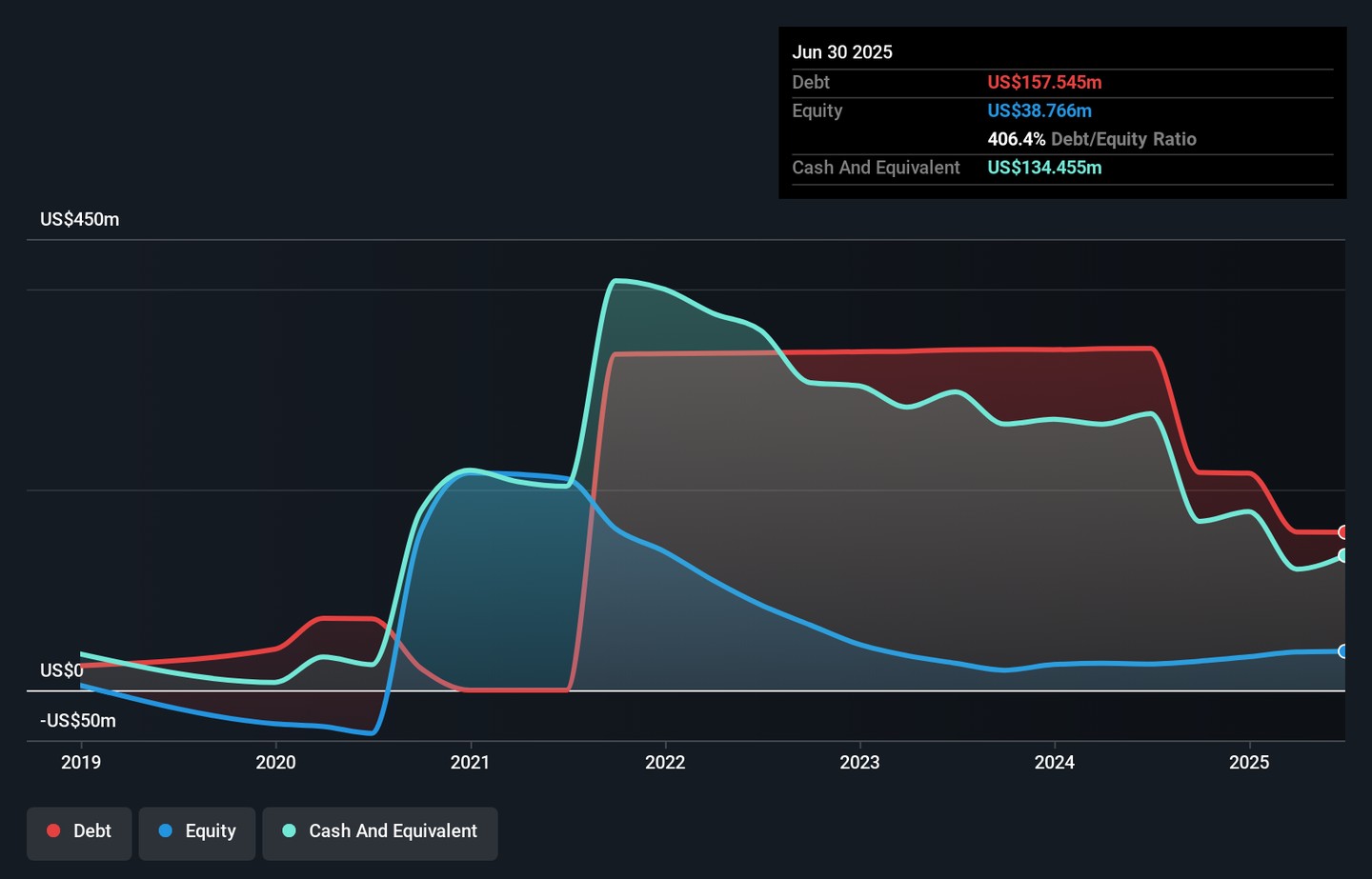Viewport: 1372px width, 879px height.
Task: Select the 2019 x-axis label
Action: 81,762
